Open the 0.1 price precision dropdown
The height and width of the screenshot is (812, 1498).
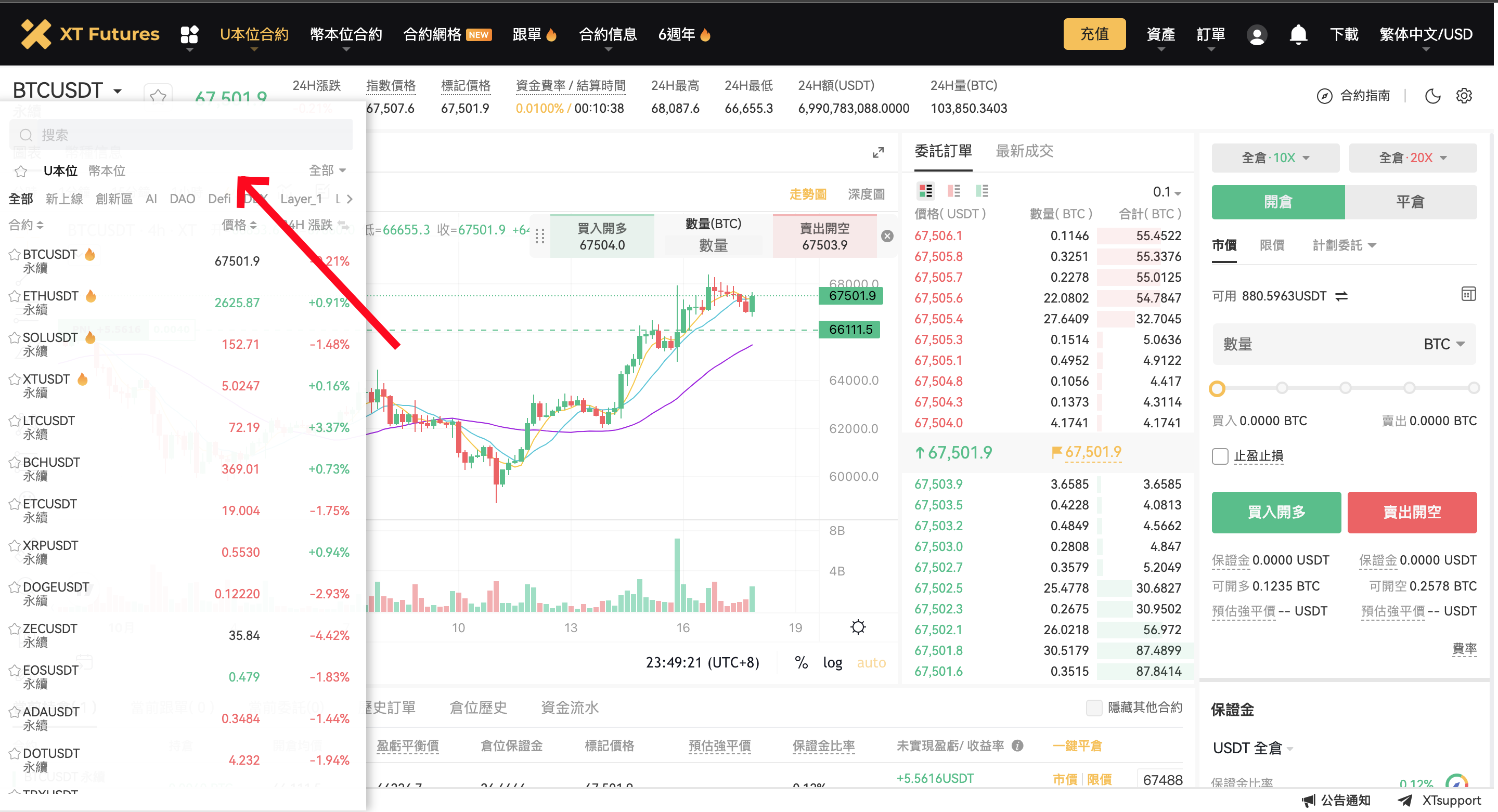coord(1167,192)
